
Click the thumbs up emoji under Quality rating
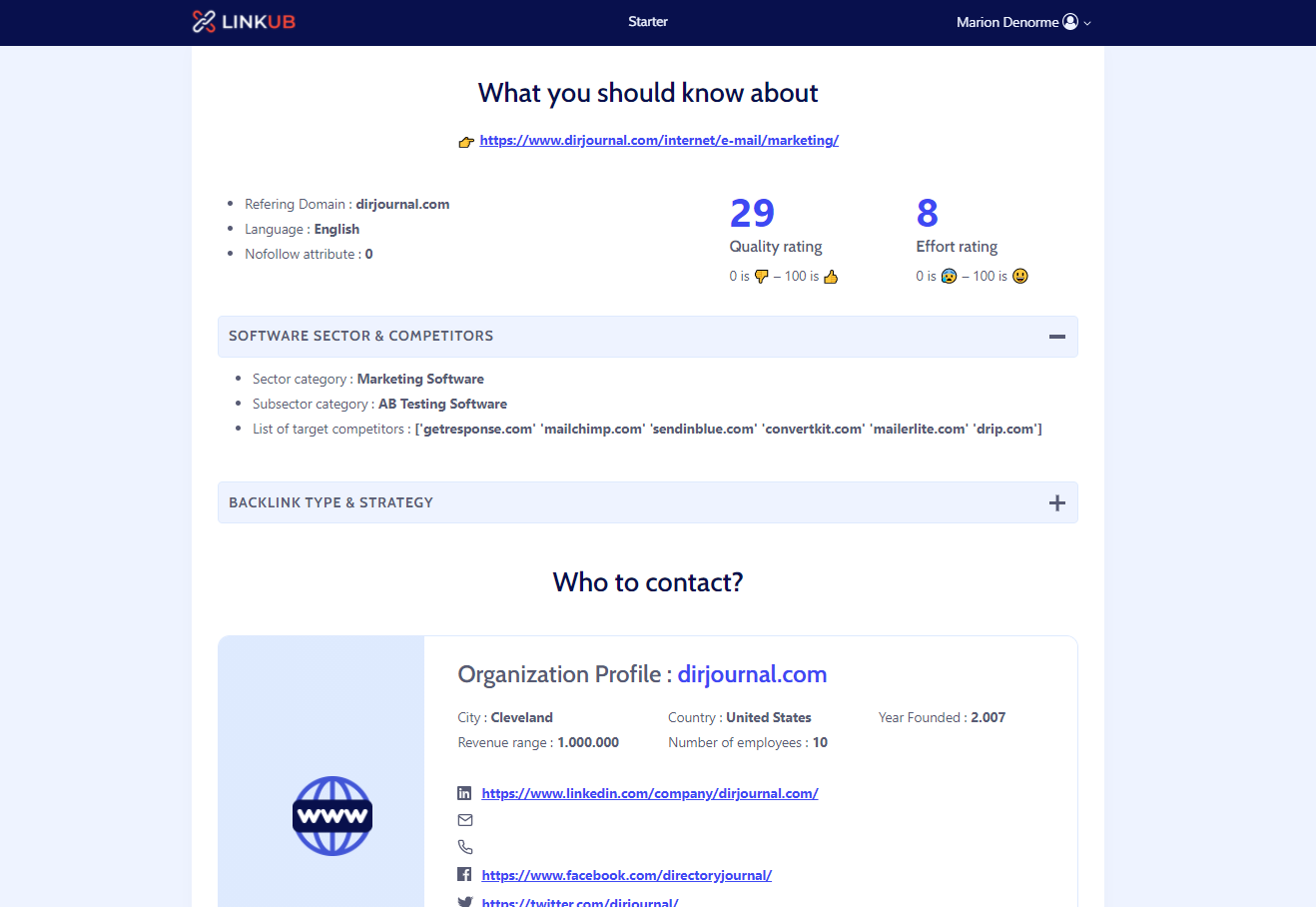[831, 277]
